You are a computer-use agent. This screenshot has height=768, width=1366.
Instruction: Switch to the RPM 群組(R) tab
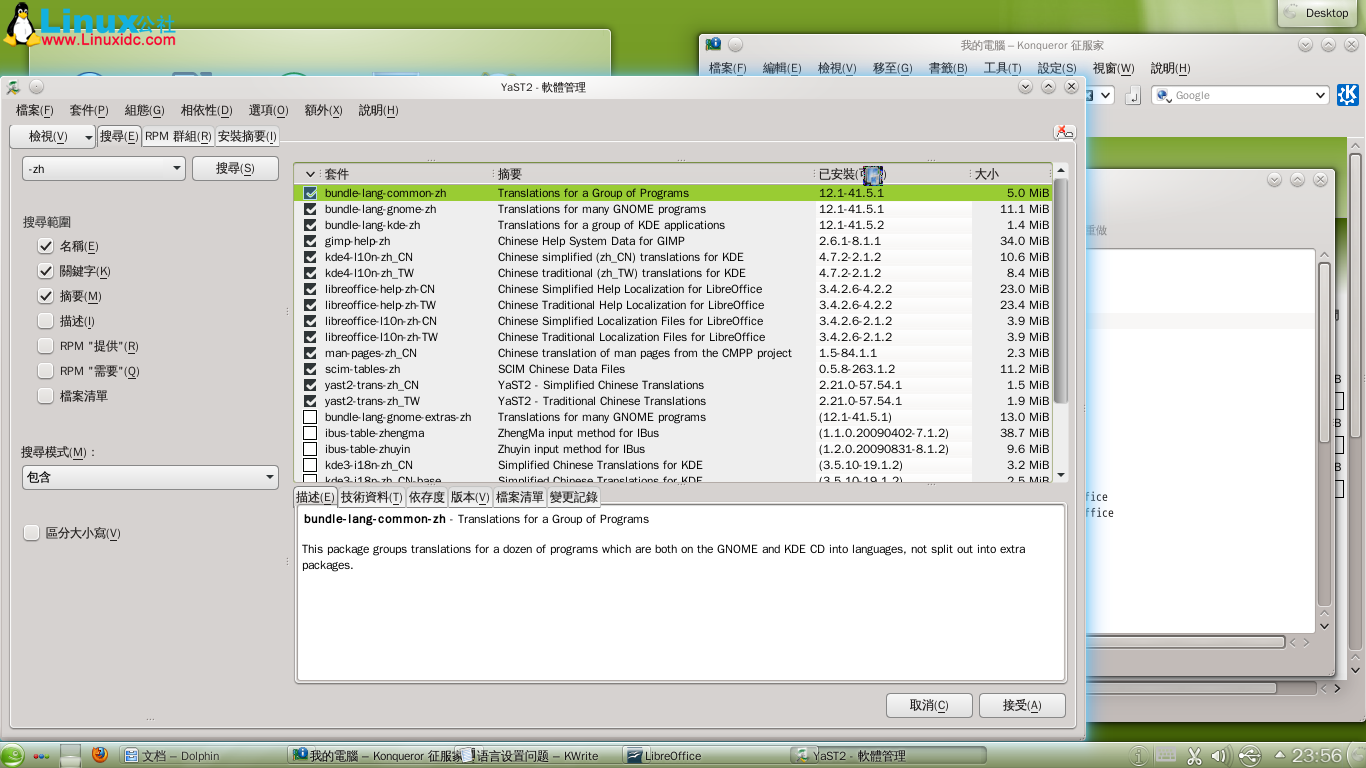point(178,136)
